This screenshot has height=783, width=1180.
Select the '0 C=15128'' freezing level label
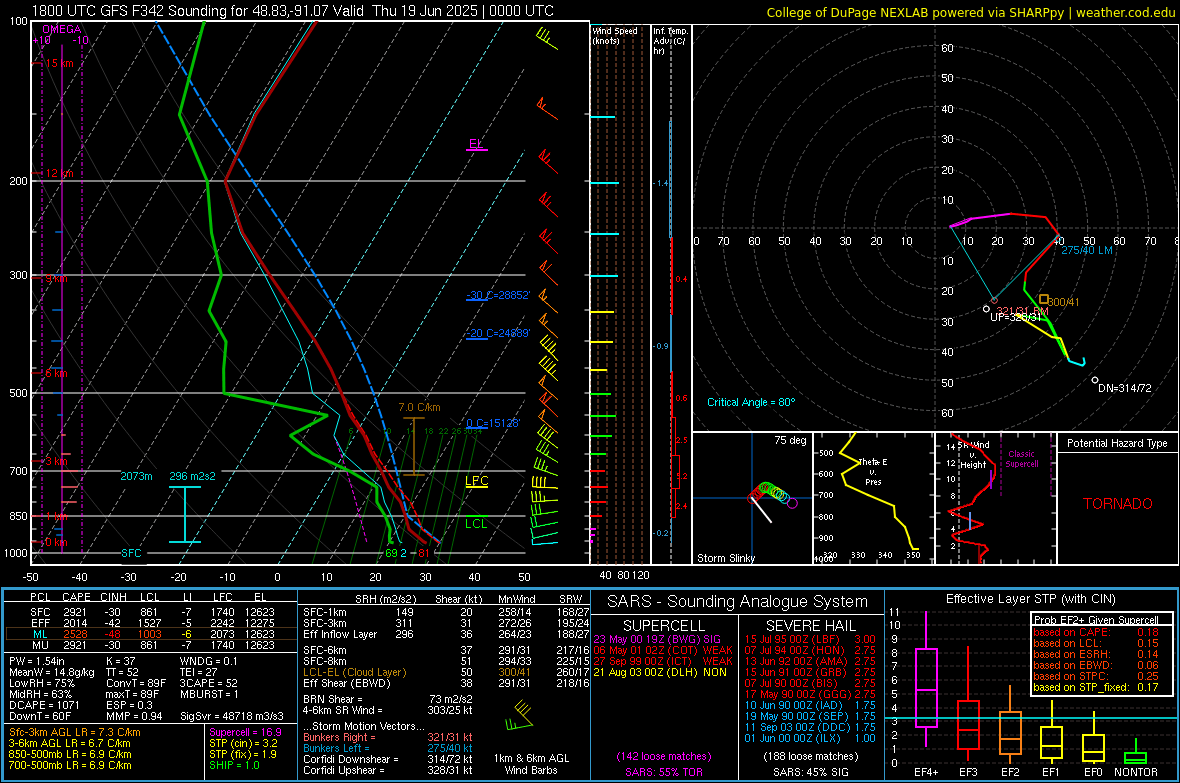pos(493,423)
